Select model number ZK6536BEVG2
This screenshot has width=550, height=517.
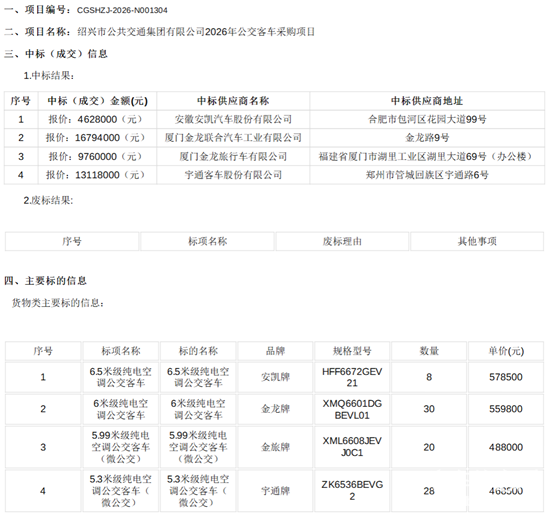click(x=352, y=491)
